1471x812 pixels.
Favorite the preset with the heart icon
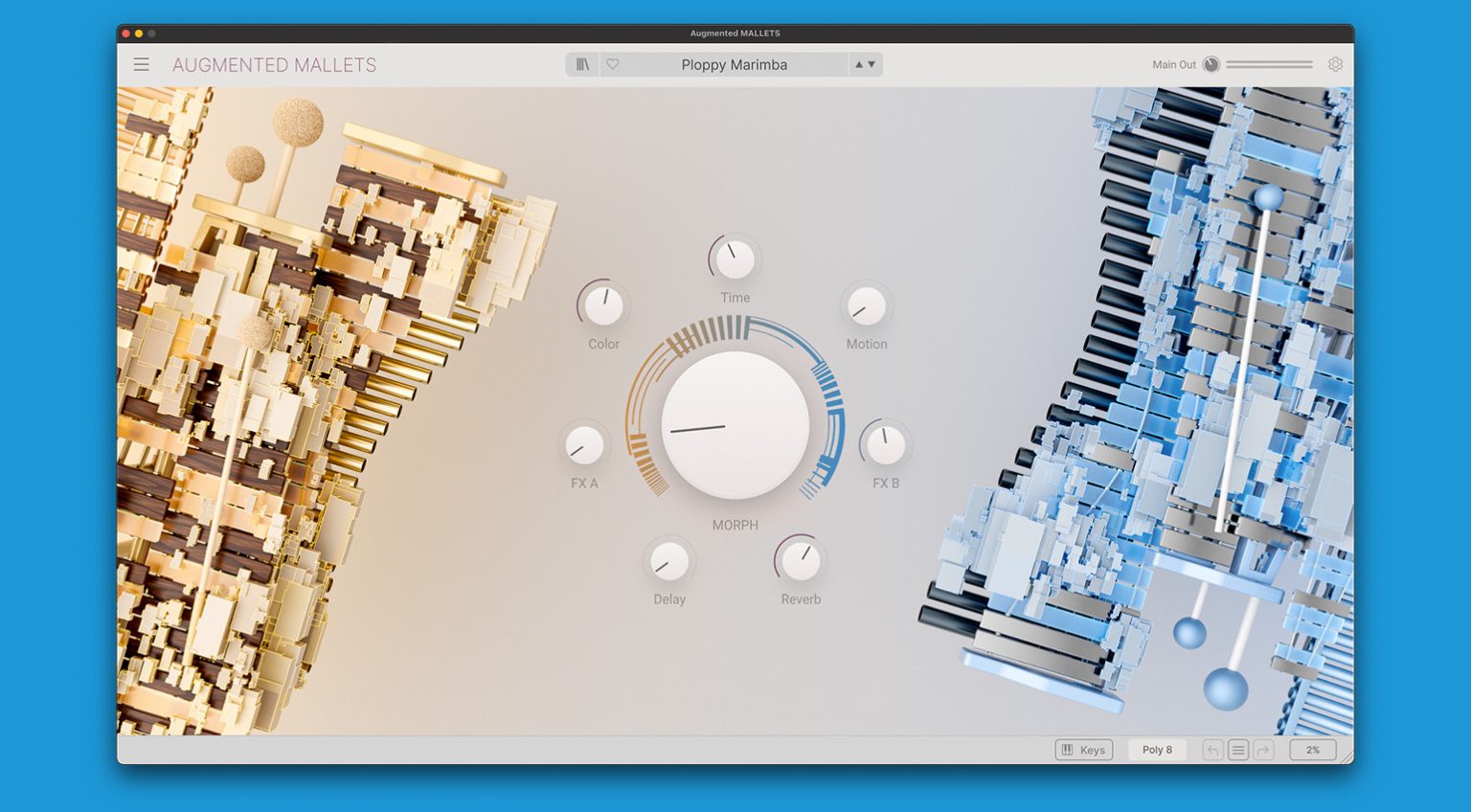[x=613, y=65]
